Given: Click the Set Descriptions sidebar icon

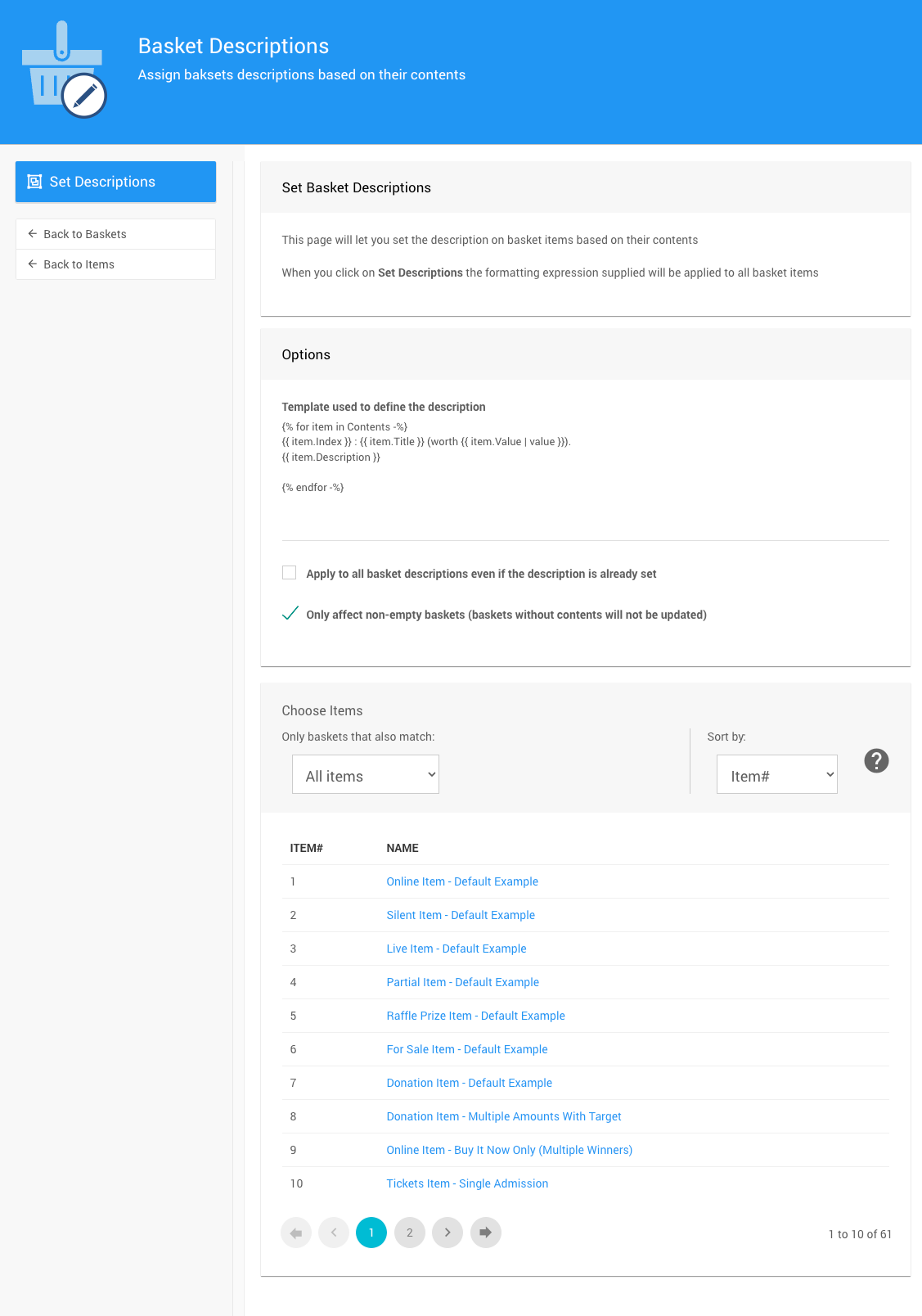Looking at the screenshot, I should pyautogui.click(x=34, y=182).
